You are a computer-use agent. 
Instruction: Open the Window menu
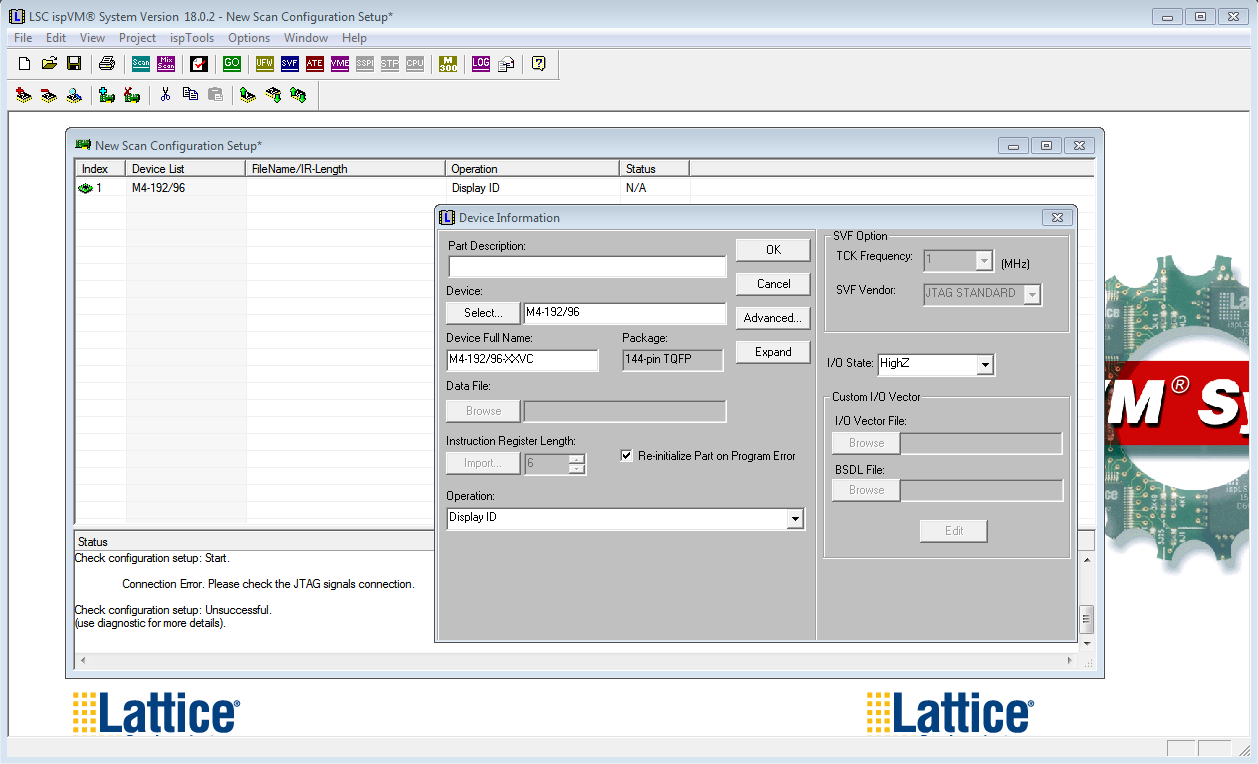coord(306,38)
